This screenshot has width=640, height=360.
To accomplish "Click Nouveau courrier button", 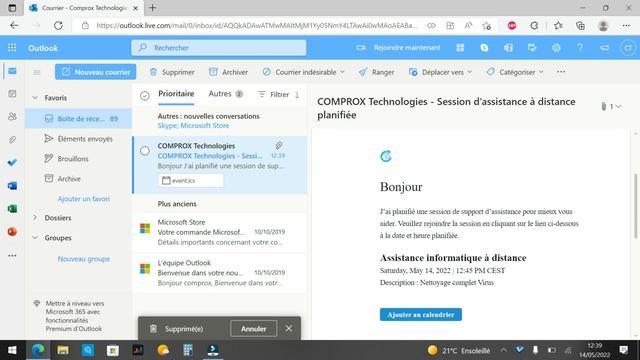I will (x=96, y=72).
